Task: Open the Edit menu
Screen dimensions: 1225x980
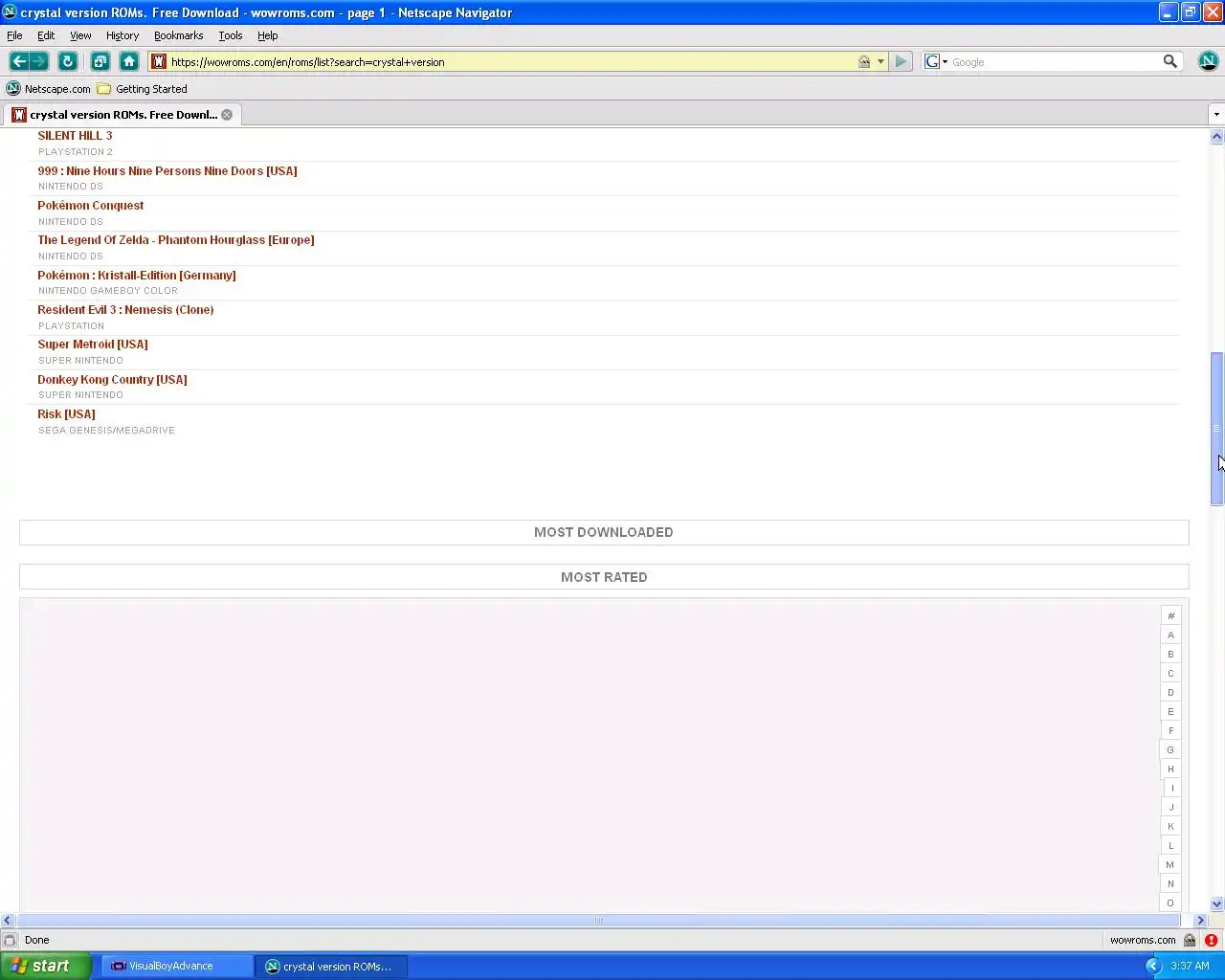Action: pyautogui.click(x=46, y=35)
